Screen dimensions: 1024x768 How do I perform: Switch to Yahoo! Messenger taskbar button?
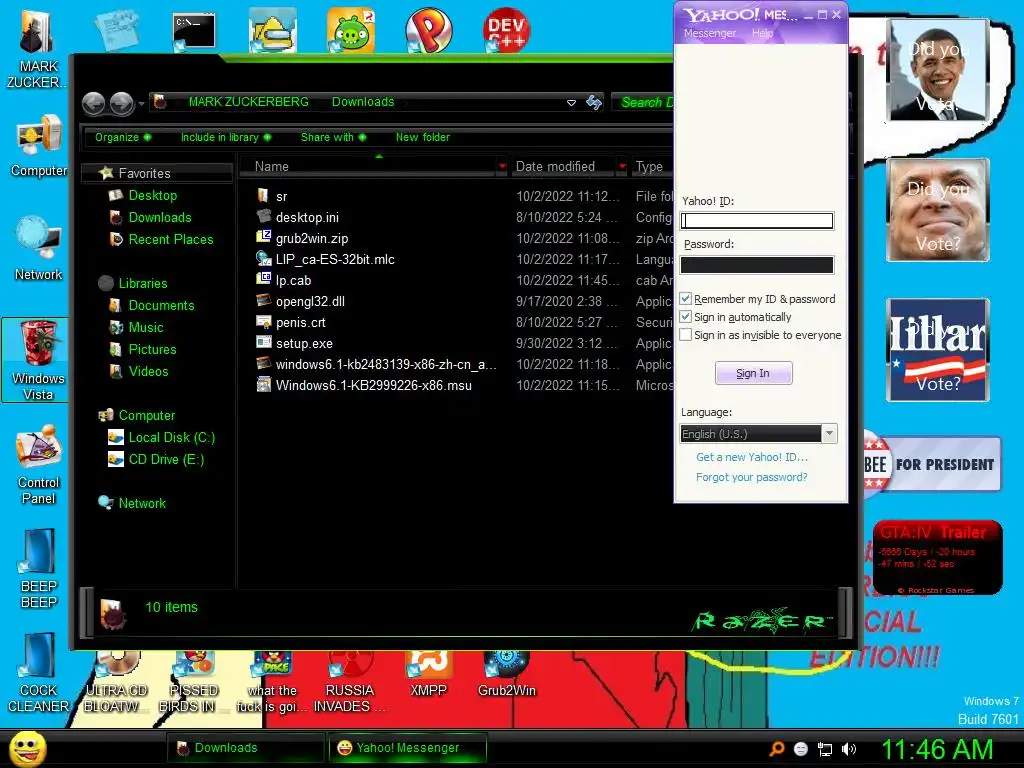point(408,748)
